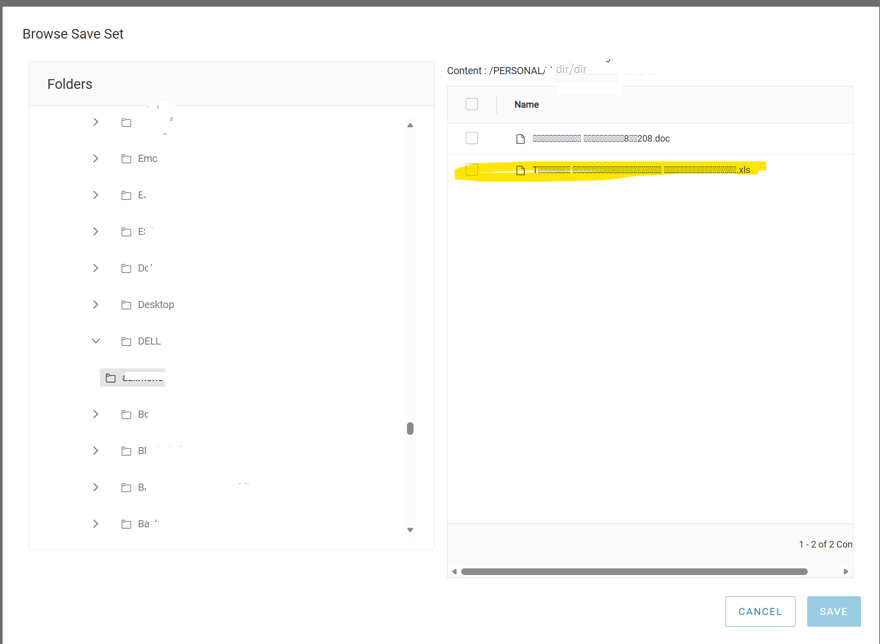Screen dimensions: 880x644
Task: Click the Desktop folder icon
Action: tap(126, 305)
